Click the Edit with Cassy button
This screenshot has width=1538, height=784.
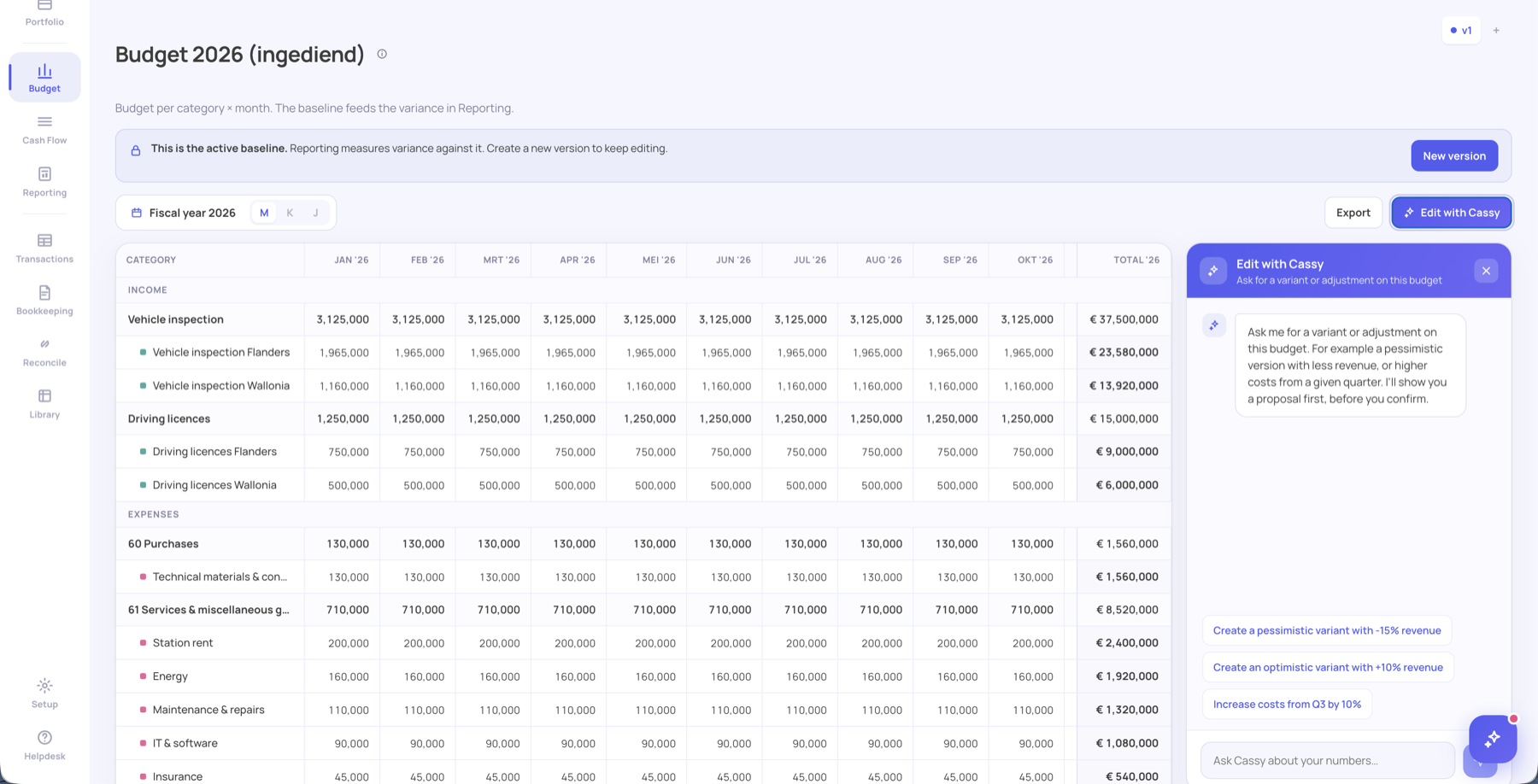(x=1452, y=213)
